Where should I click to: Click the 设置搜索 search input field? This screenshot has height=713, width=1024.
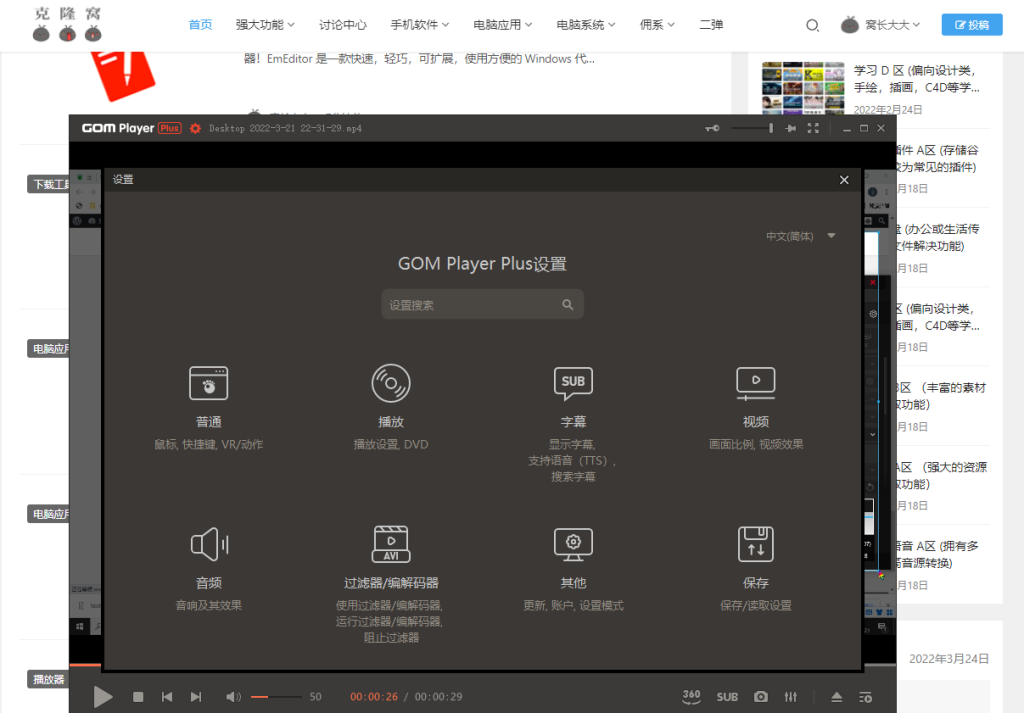pyautogui.click(x=482, y=304)
